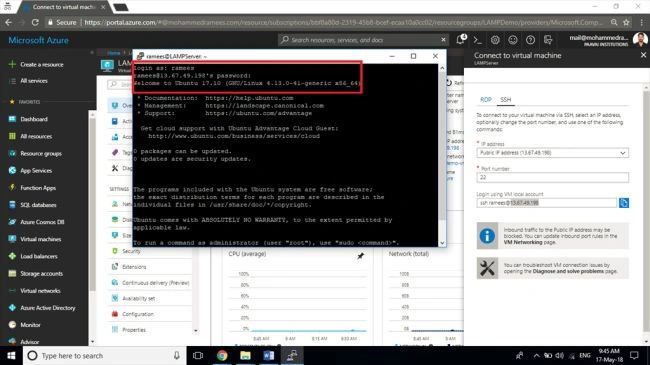Bookmark this page with the star
Viewport: 650px width, 365px height.
(x=626, y=22)
